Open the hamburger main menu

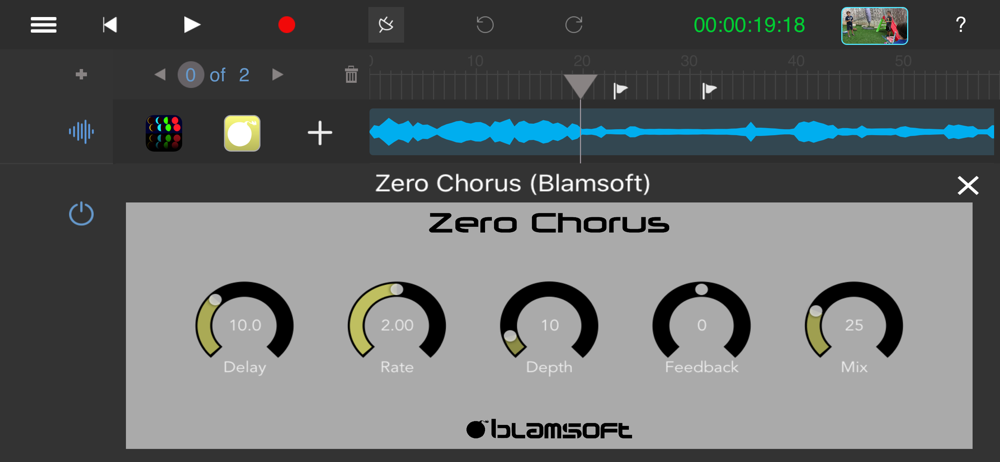point(44,25)
